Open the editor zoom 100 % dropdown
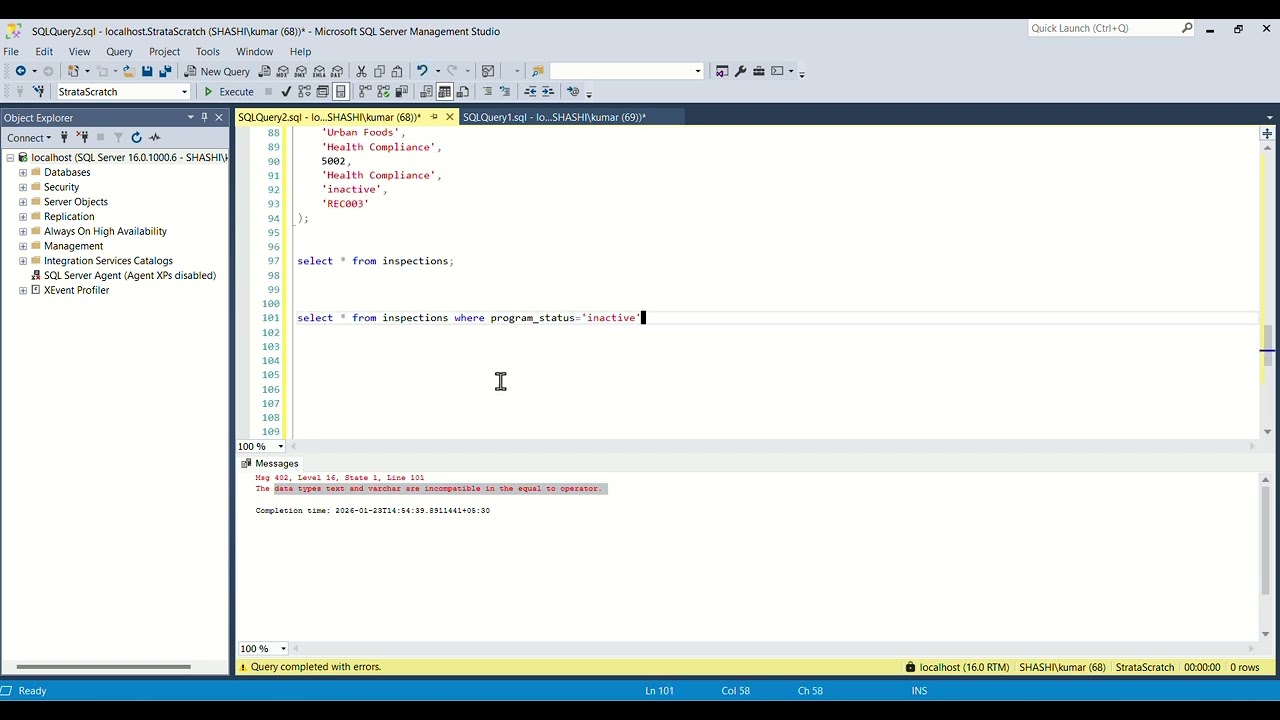Image resolution: width=1280 pixels, height=720 pixels. coord(281,446)
